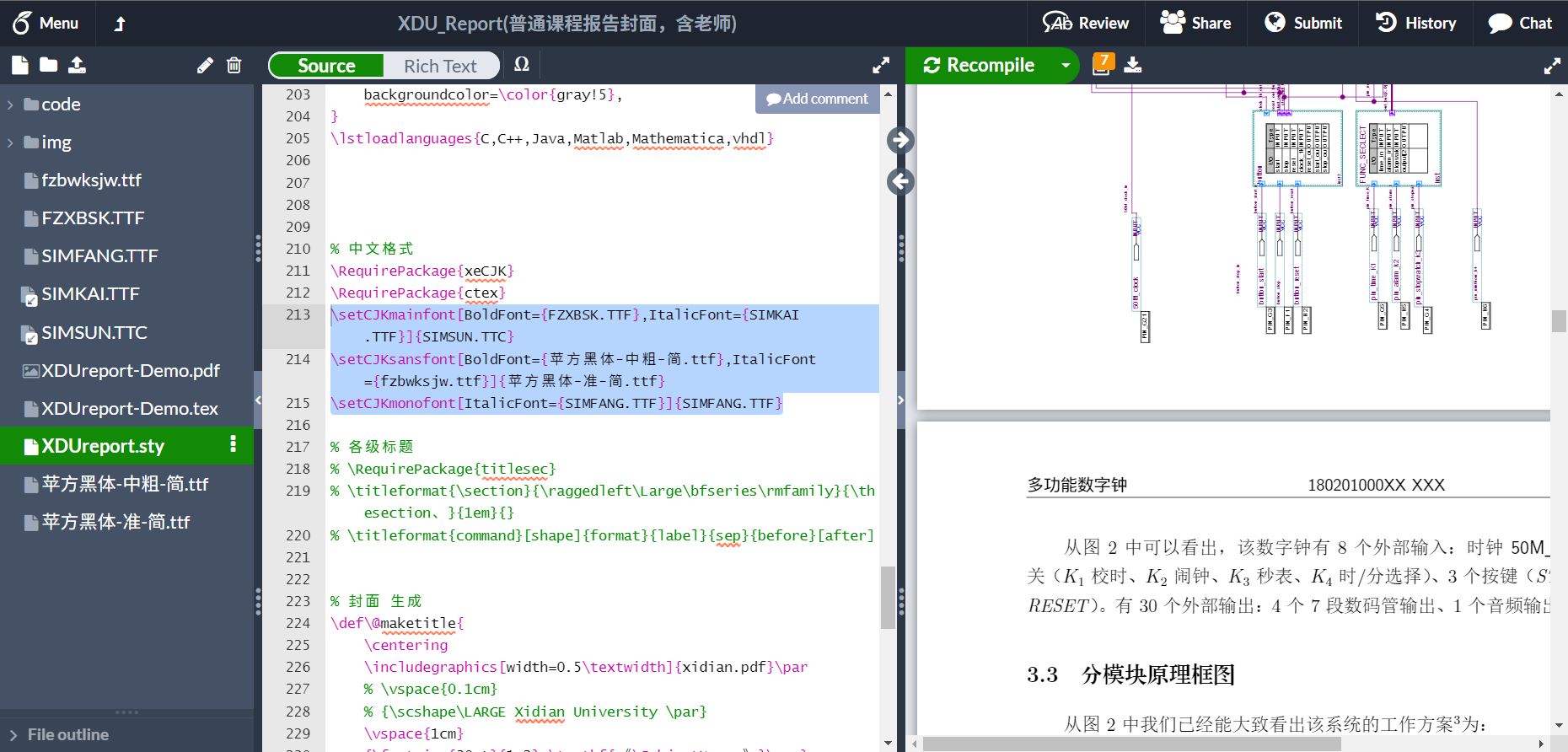Click the new file icon
The height and width of the screenshot is (752, 1568).
(x=20, y=65)
